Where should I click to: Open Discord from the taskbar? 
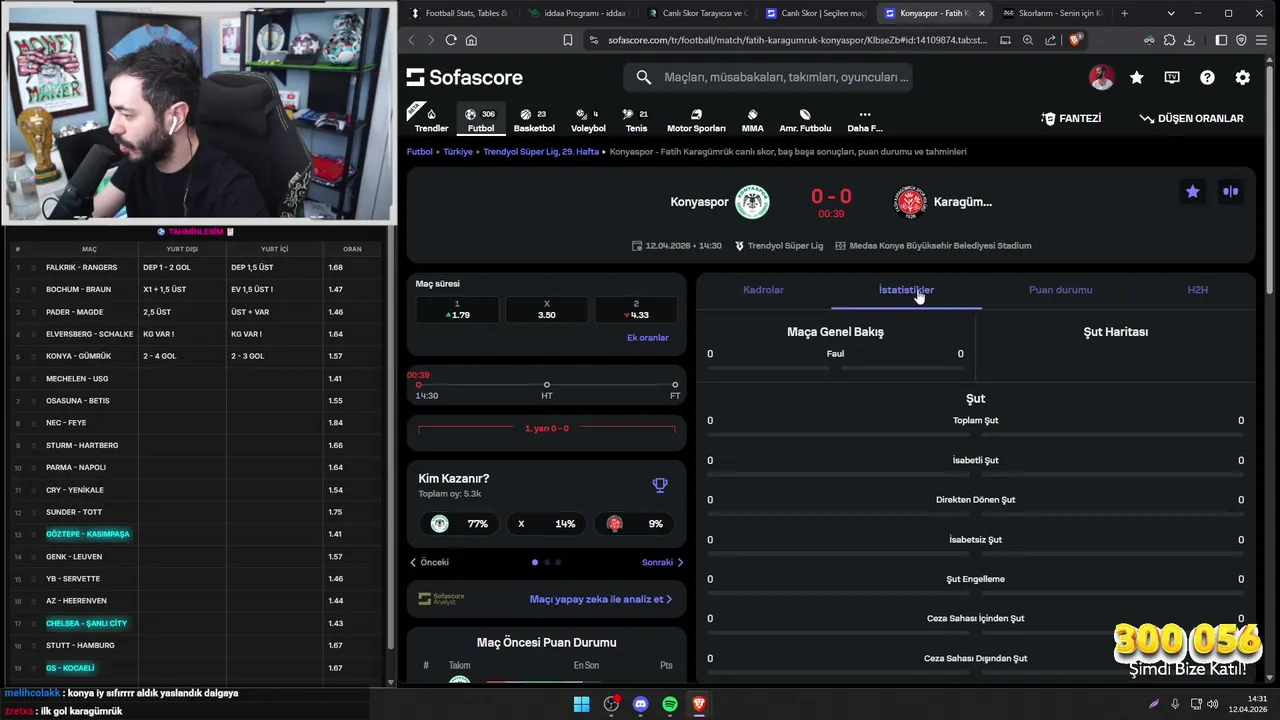coord(640,704)
